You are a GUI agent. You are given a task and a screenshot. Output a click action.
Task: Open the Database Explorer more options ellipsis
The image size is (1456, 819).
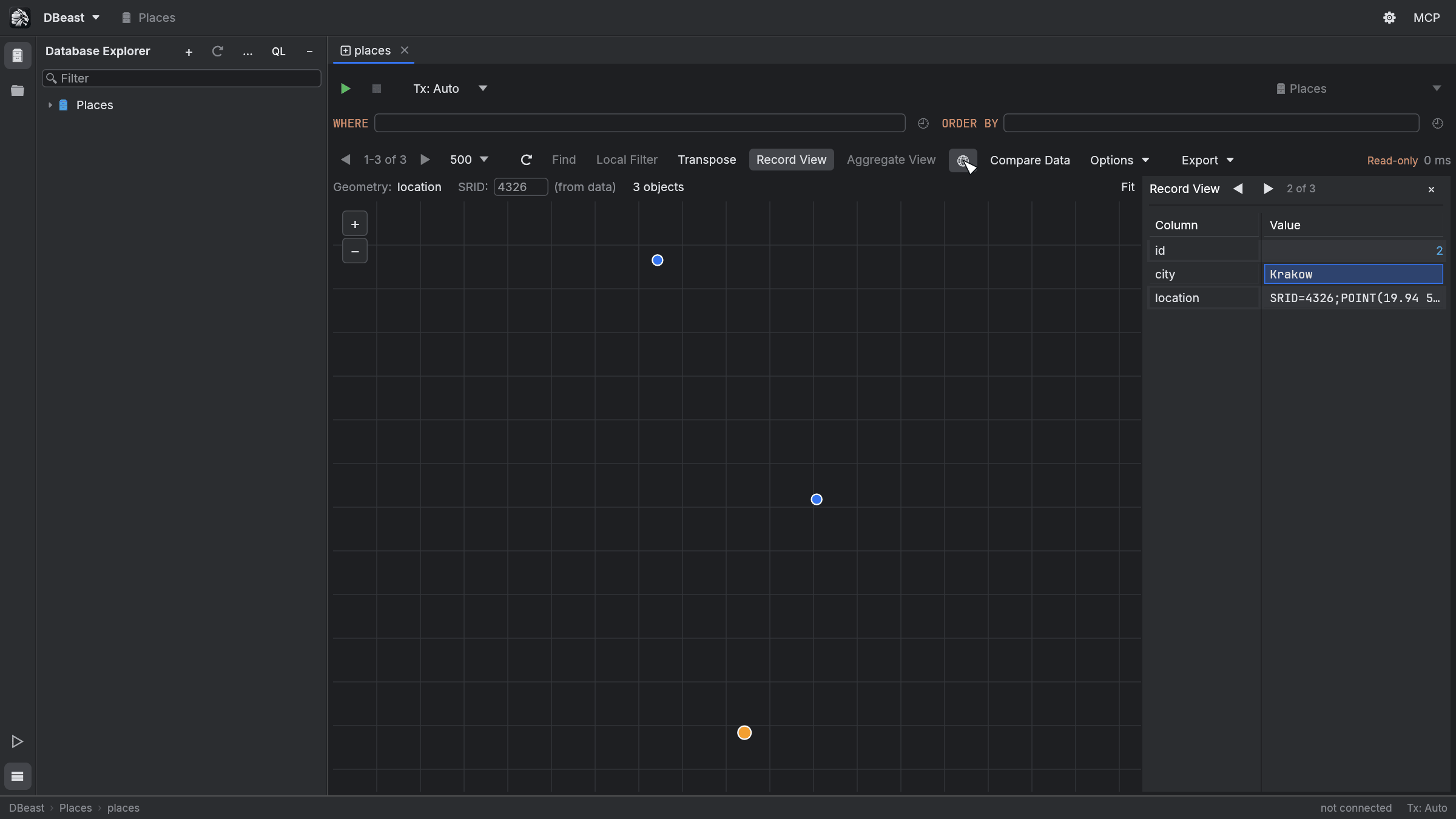coord(248,52)
